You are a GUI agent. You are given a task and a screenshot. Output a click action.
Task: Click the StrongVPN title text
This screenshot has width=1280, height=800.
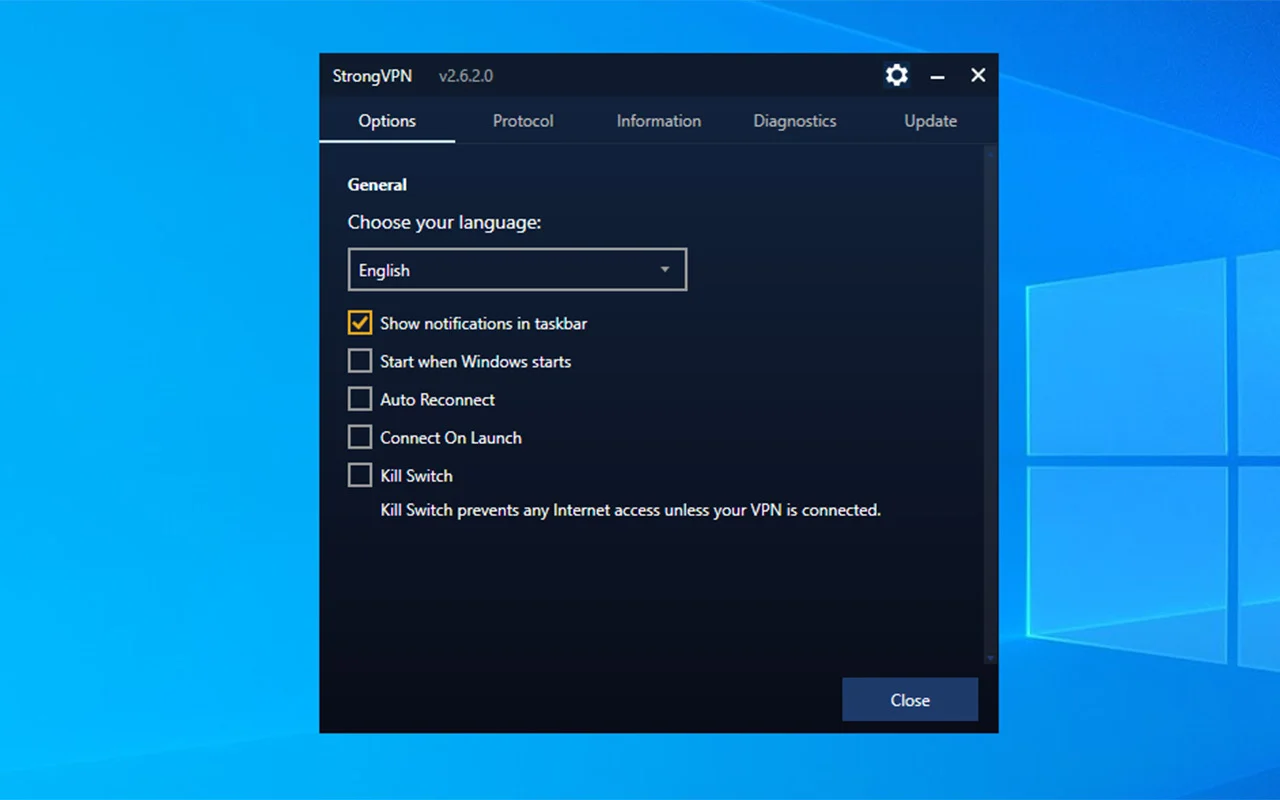tap(372, 76)
